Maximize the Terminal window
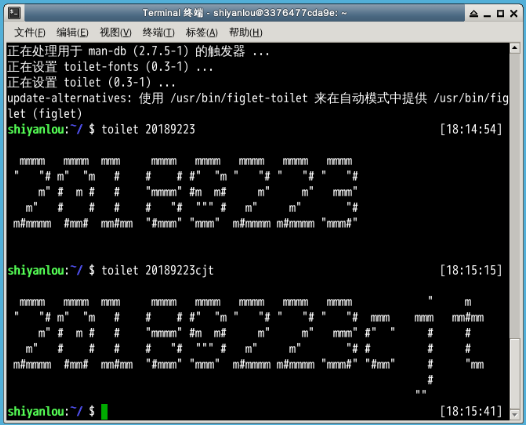 click(x=501, y=13)
